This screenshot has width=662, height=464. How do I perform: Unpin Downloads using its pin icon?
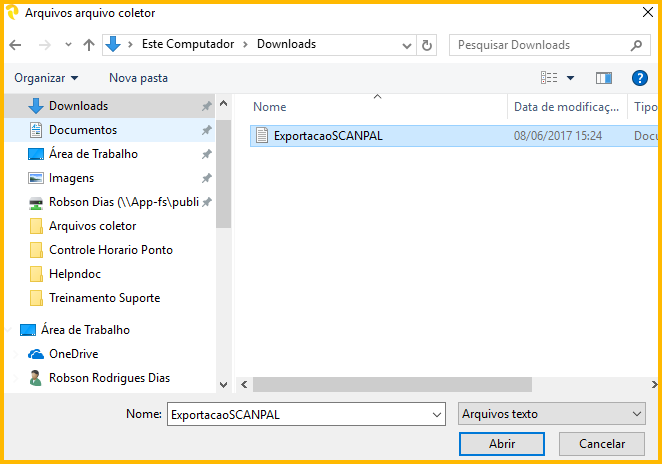coord(206,106)
